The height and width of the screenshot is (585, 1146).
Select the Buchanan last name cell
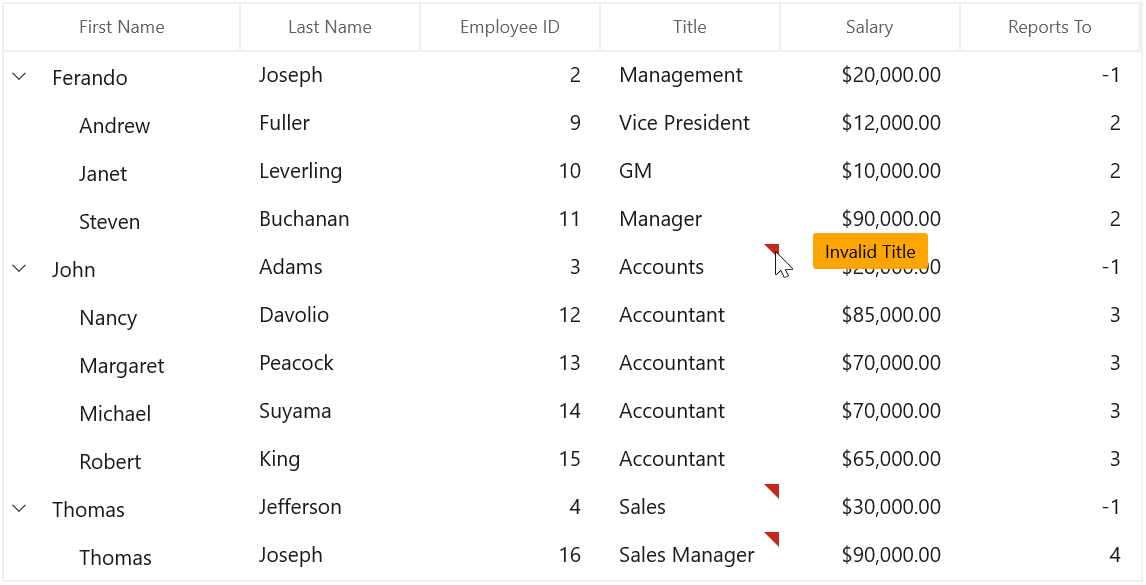pyautogui.click(x=330, y=219)
